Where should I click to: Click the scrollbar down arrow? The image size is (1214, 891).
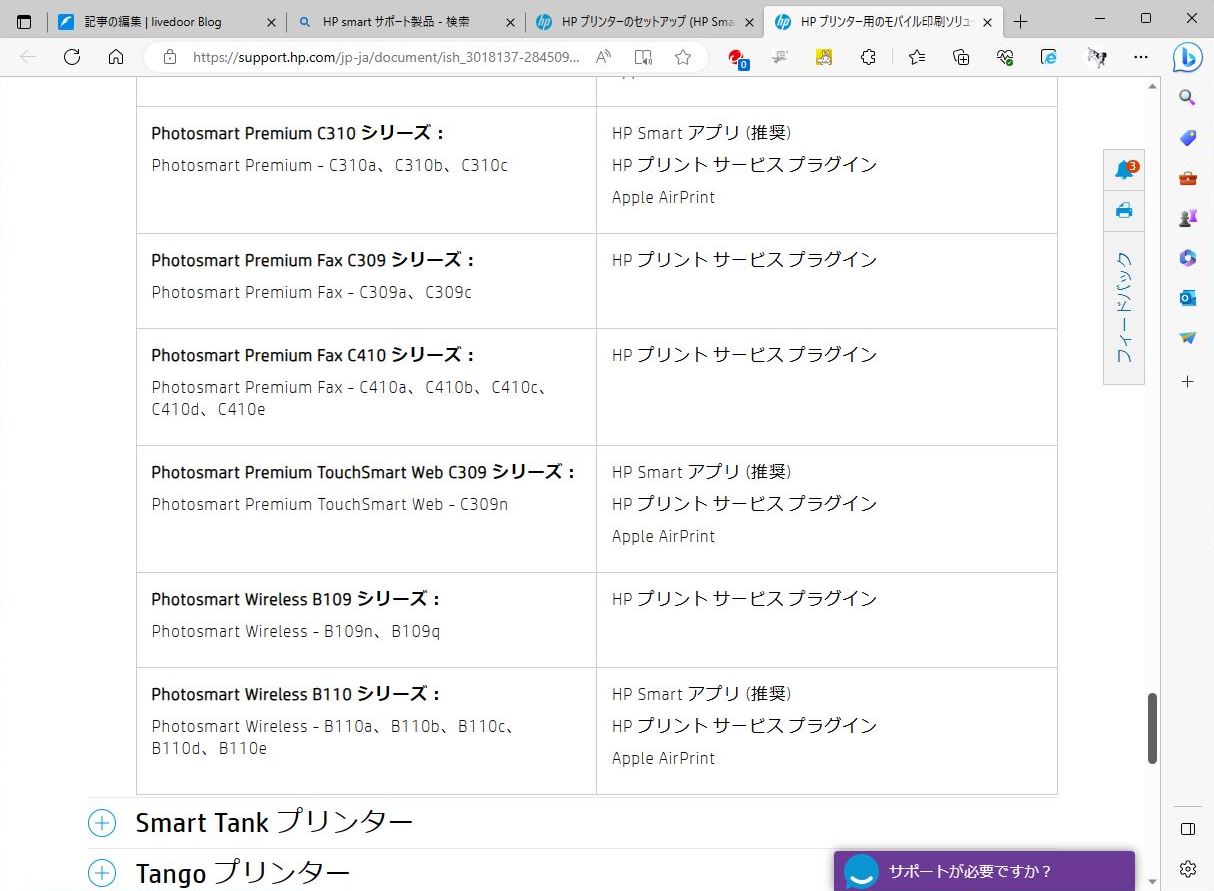pos(1153,881)
